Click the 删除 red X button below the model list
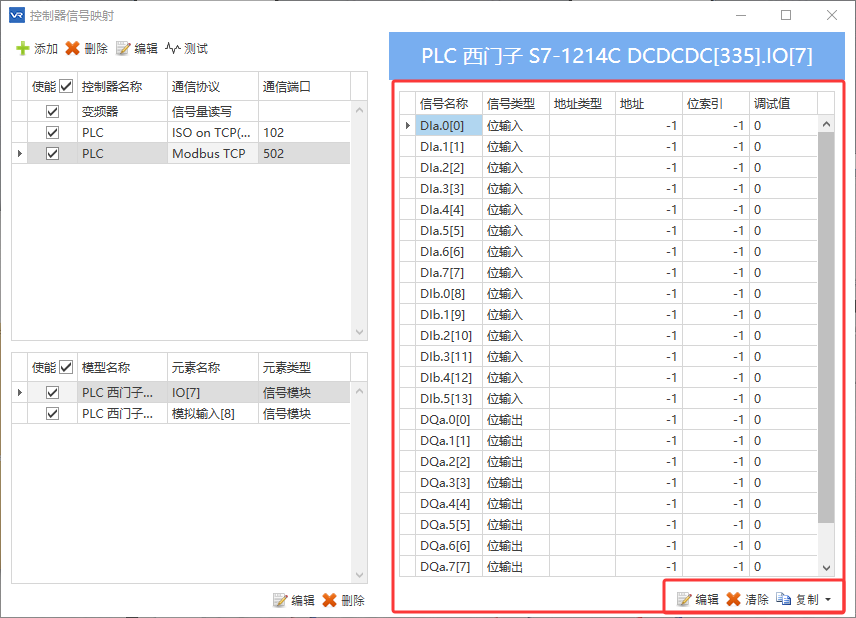 pos(343,601)
